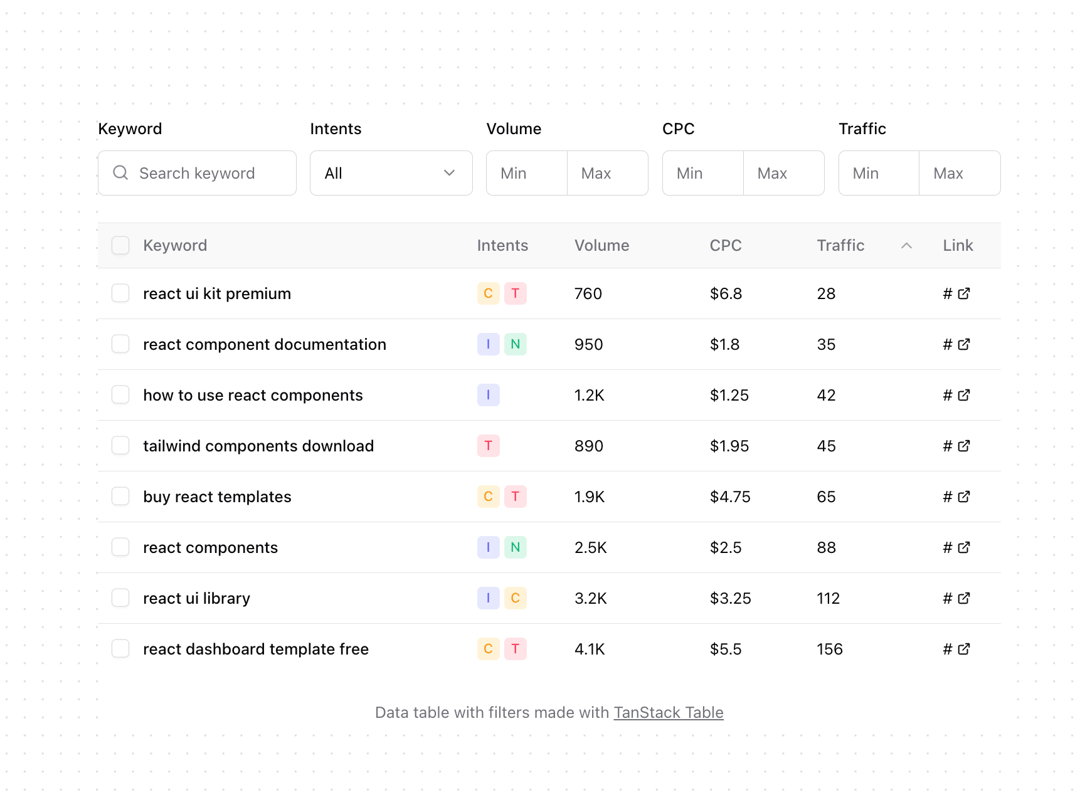The image size is (1080, 805).
Task: Click the C intent badge on react ui kit premium
Action: pos(488,293)
